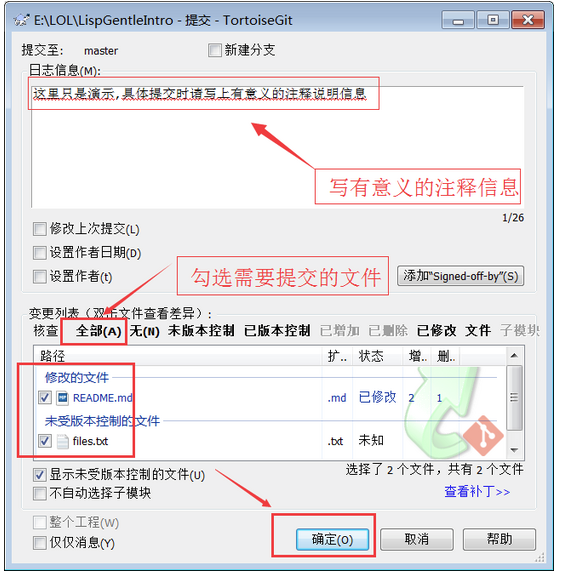Screen dimensions: 561x577
Task: Click the file list vertical scrollbar thumb
Action: (514, 397)
